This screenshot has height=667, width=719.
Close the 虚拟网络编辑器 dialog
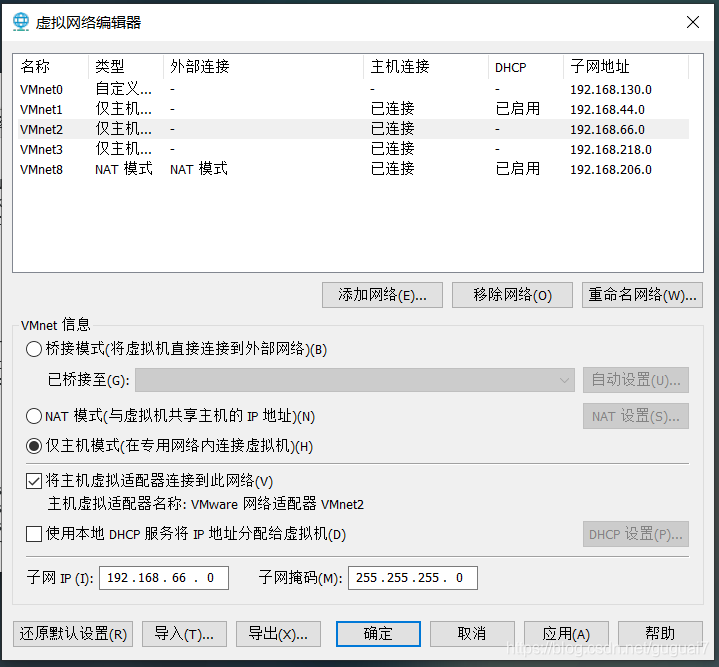pos(692,22)
